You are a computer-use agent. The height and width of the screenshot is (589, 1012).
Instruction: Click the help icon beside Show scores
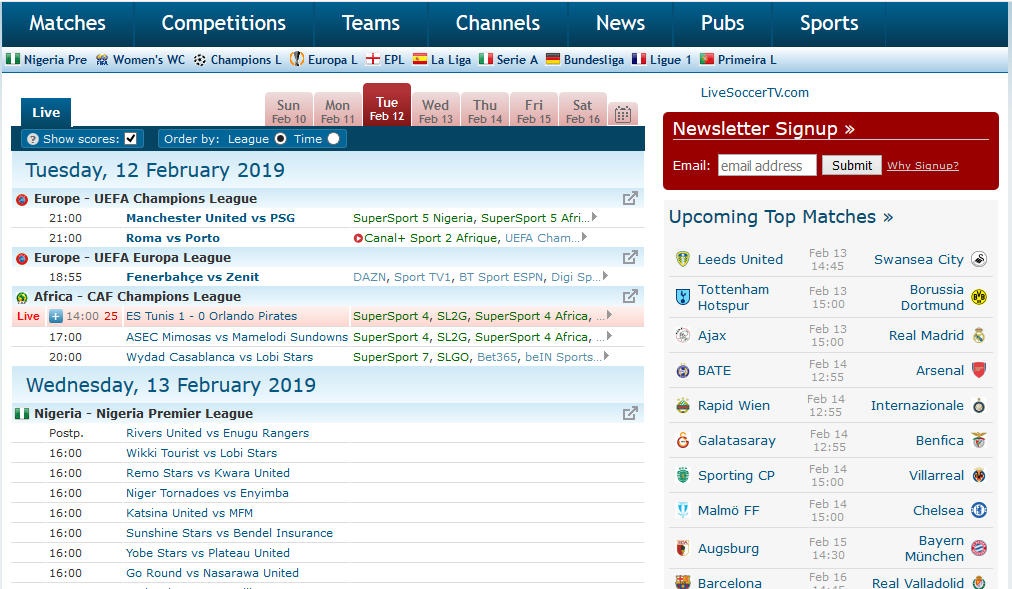point(33,138)
